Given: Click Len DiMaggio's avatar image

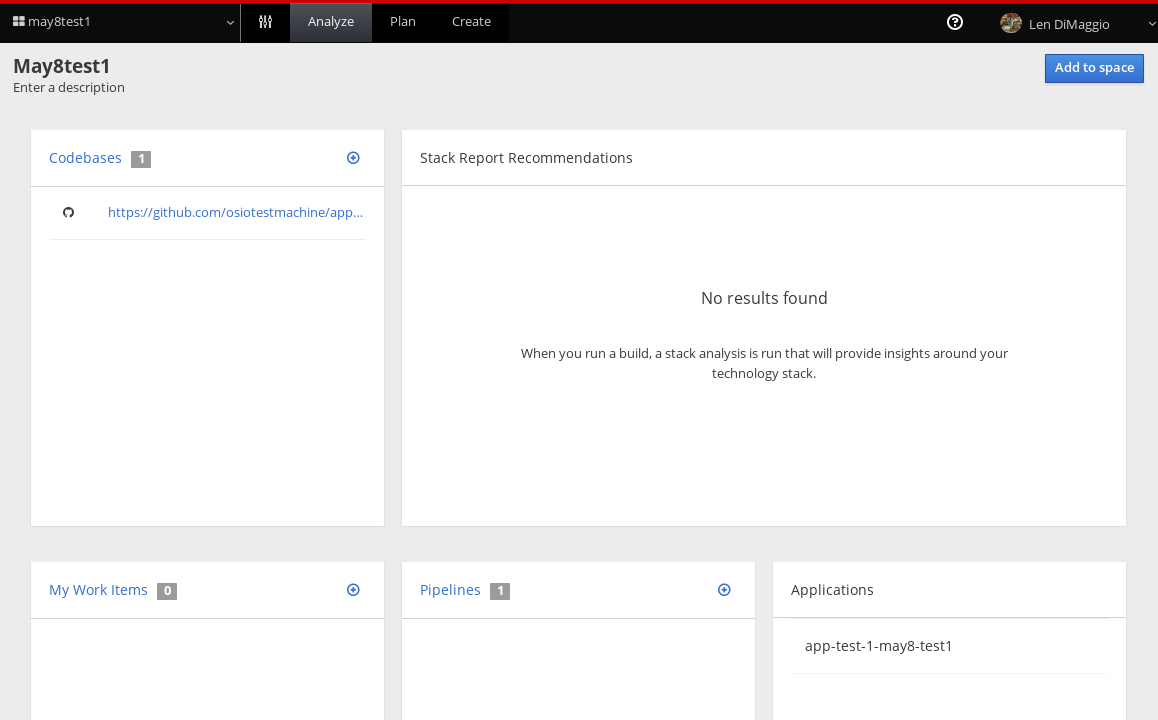Looking at the screenshot, I should pyautogui.click(x=1010, y=22).
